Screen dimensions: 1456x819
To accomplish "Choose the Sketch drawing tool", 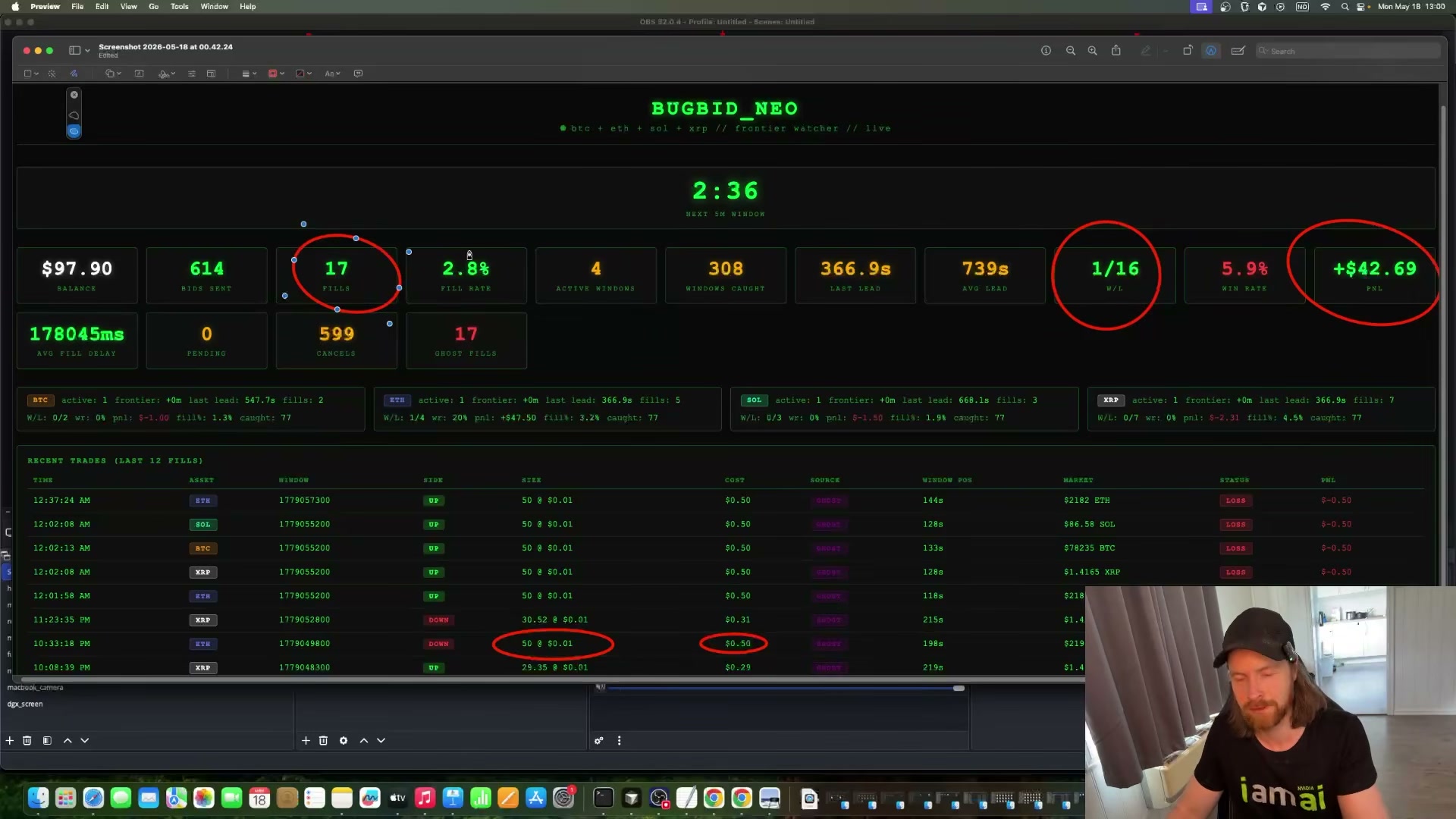I will (74, 74).
